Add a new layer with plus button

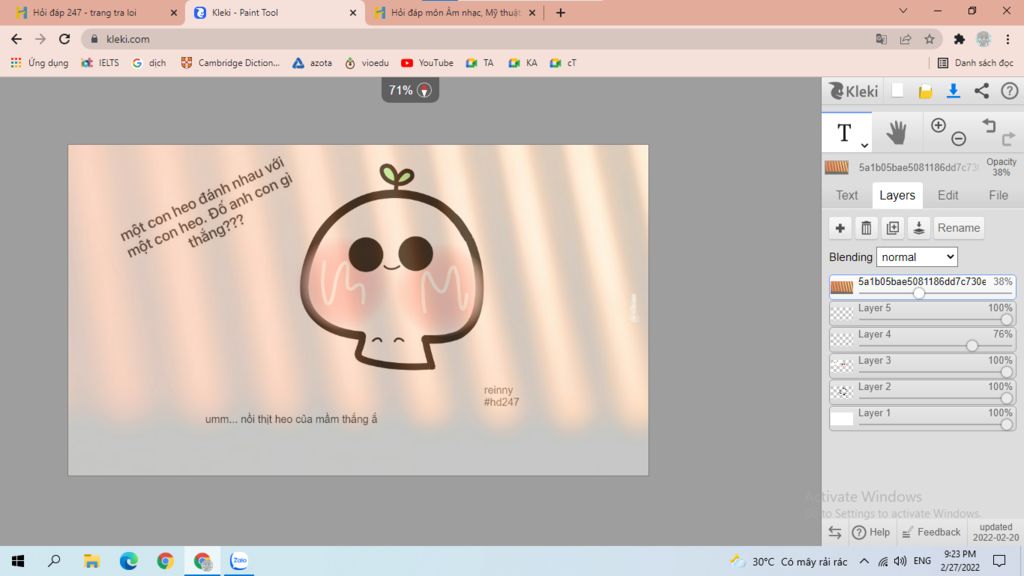click(840, 228)
